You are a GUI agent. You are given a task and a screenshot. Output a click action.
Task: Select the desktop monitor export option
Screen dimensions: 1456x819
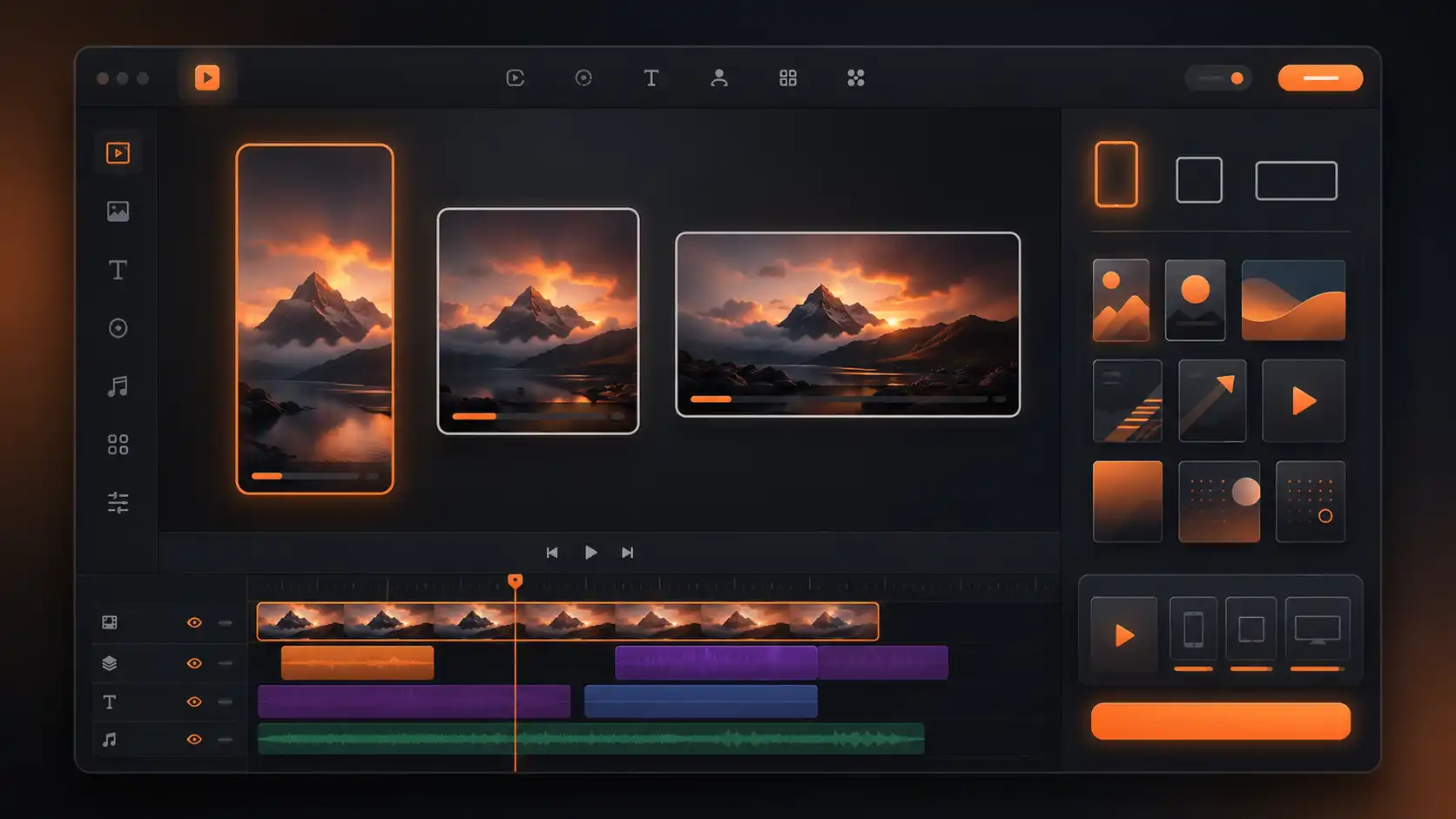pyautogui.click(x=1318, y=630)
